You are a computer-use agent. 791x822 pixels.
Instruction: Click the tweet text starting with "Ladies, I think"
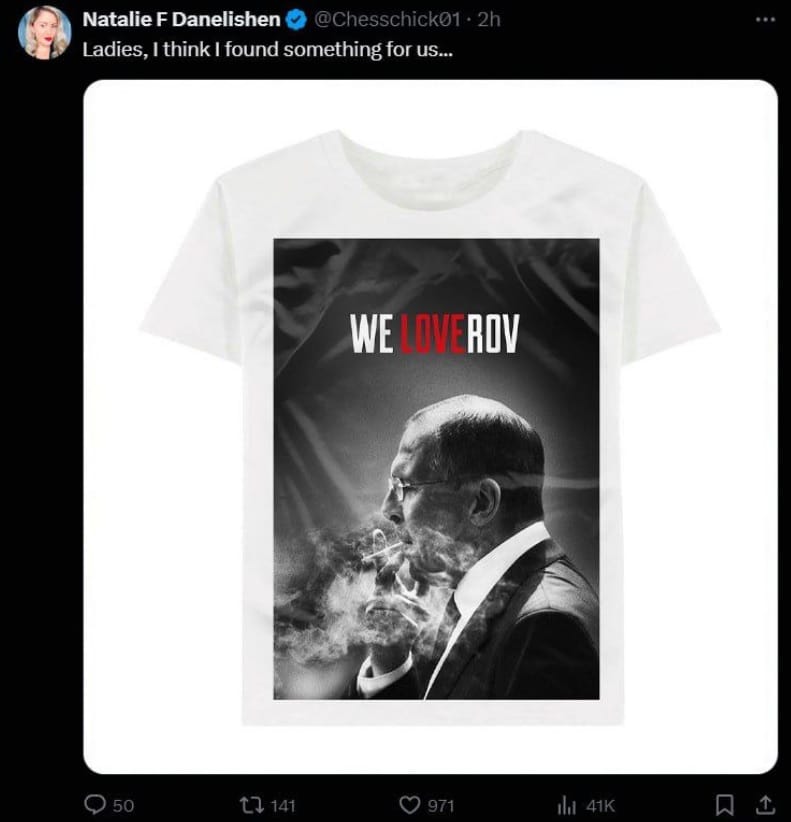[x=267, y=50]
